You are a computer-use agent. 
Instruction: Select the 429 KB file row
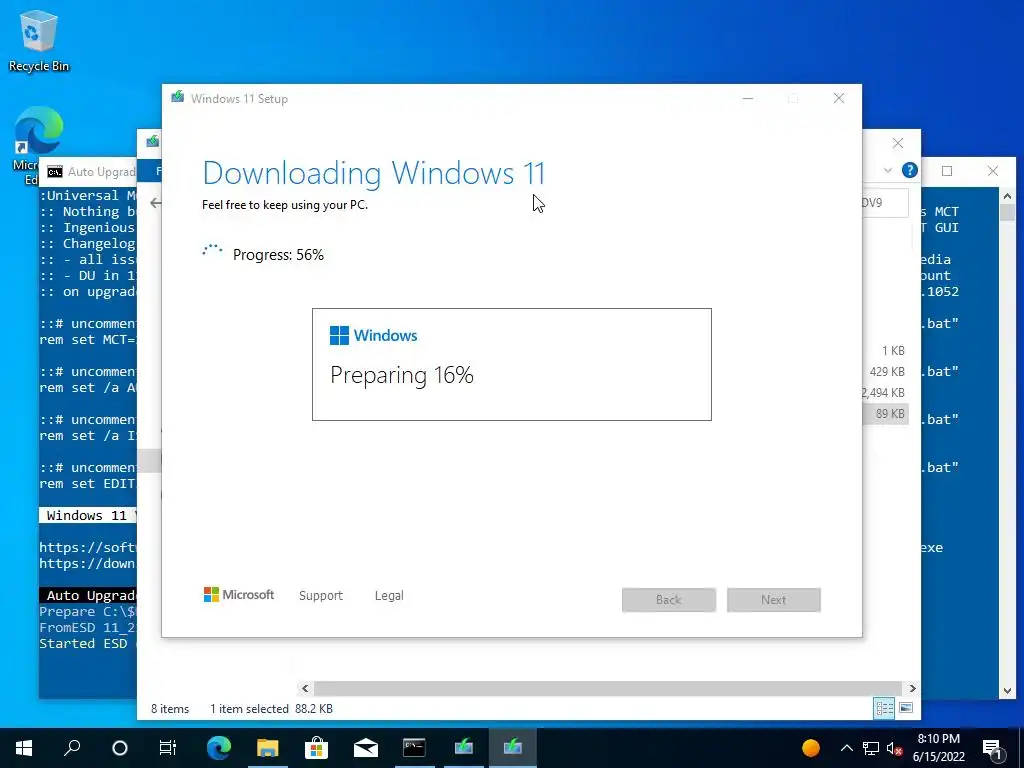click(x=885, y=372)
